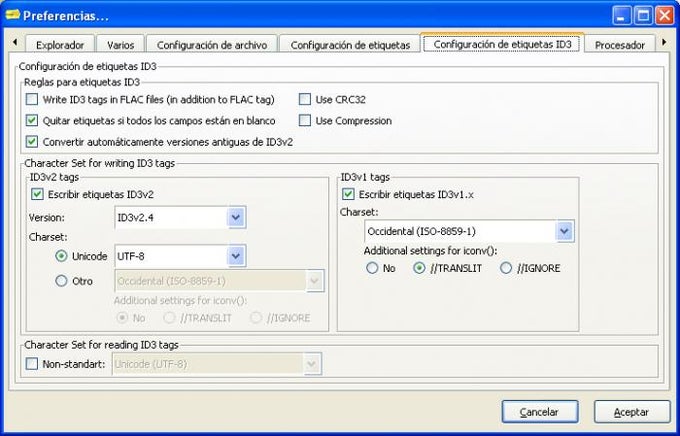
Task: Open the ID3v1 Occidental (ISO-8859-1) charset dropdown
Action: click(469, 231)
